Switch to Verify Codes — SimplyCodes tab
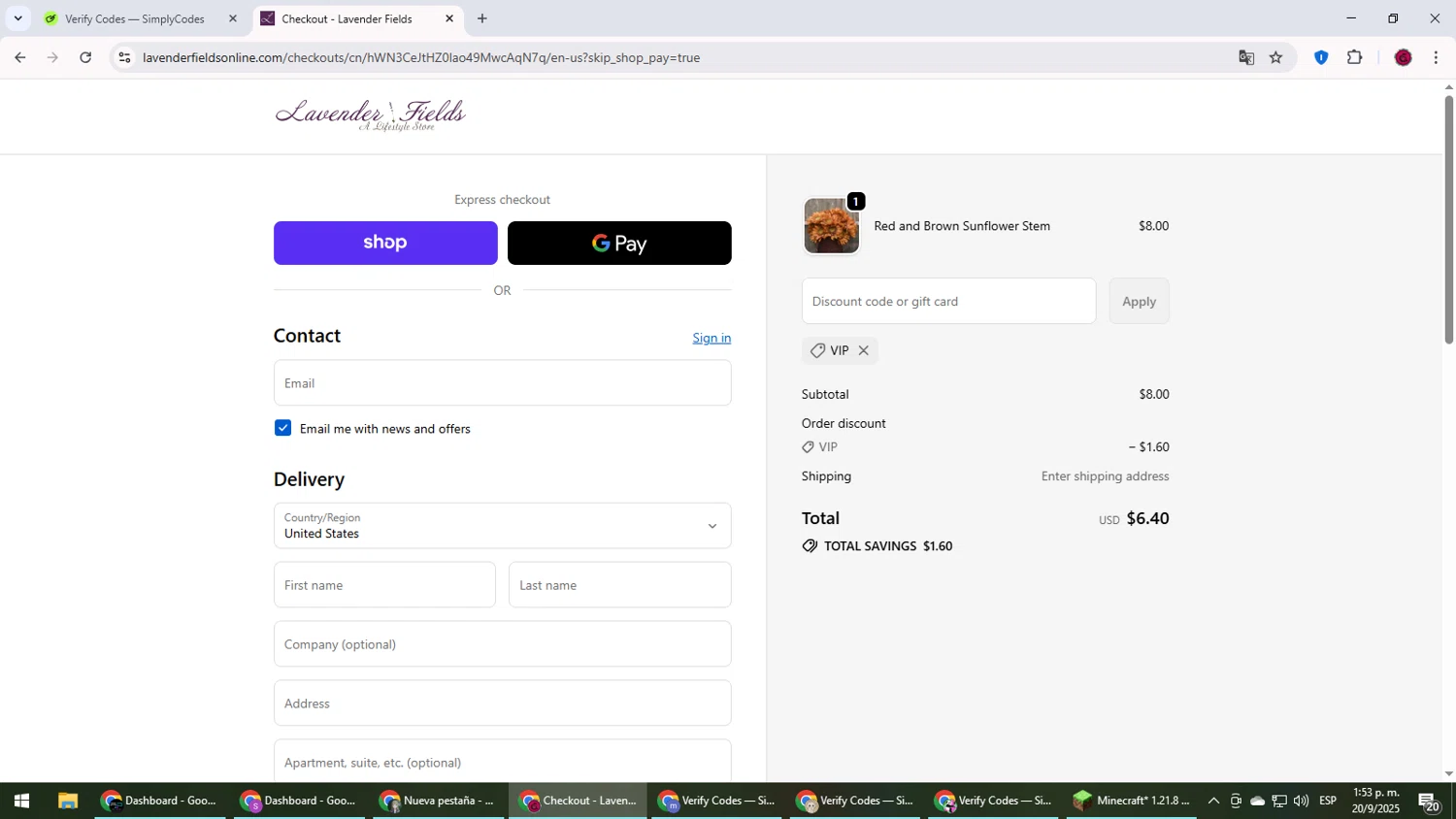Viewport: 1456px width, 819px height. pyautogui.click(x=134, y=18)
